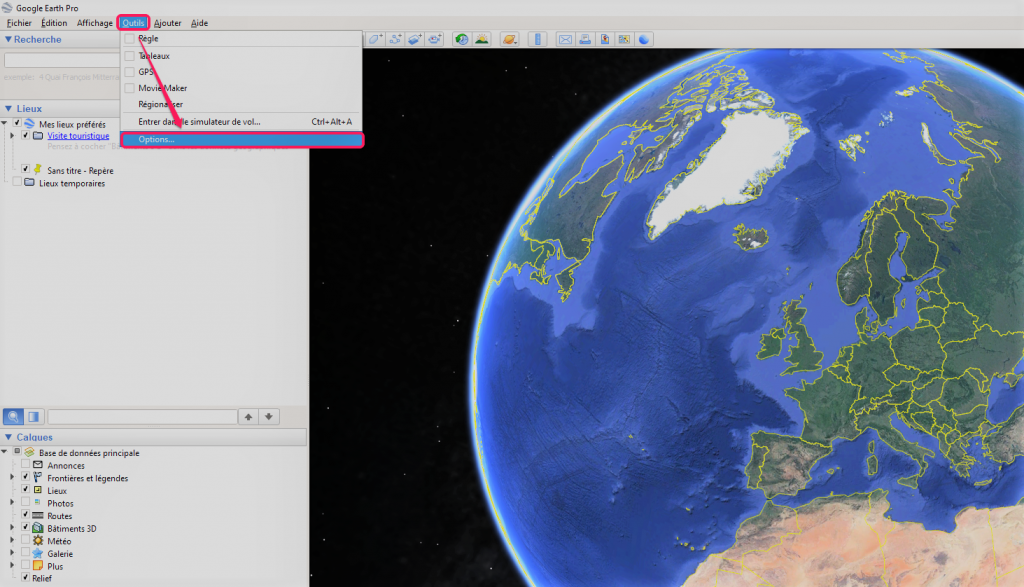Click the Météo sun icon
The height and width of the screenshot is (587, 1024).
pyautogui.click(x=38, y=541)
